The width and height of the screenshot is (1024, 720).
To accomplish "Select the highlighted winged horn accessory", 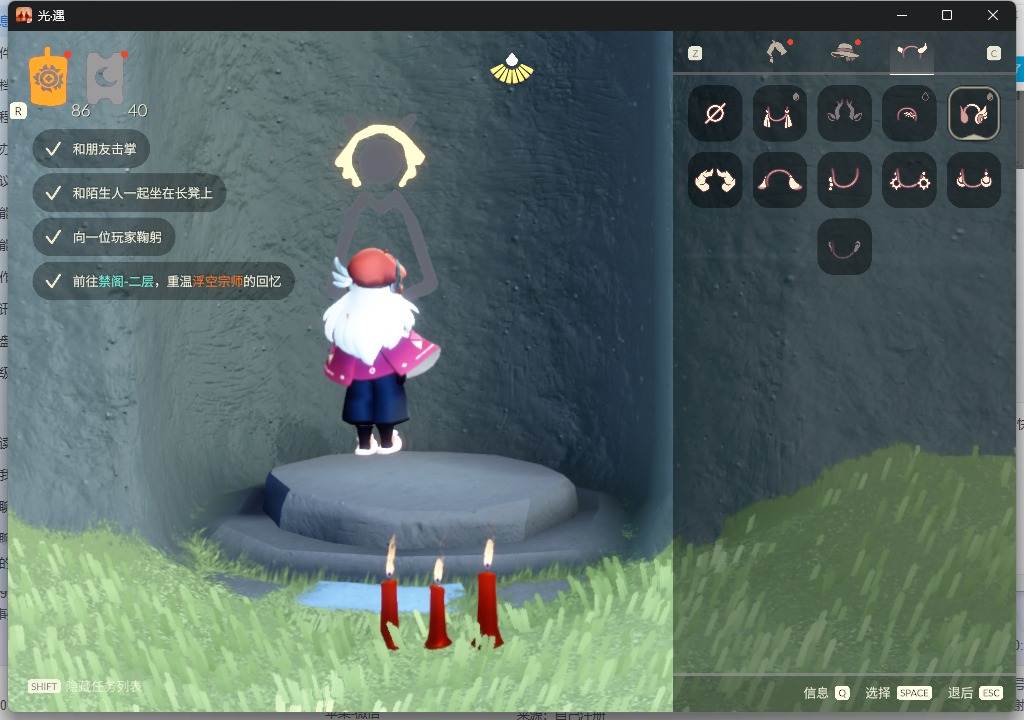I will tap(974, 113).
